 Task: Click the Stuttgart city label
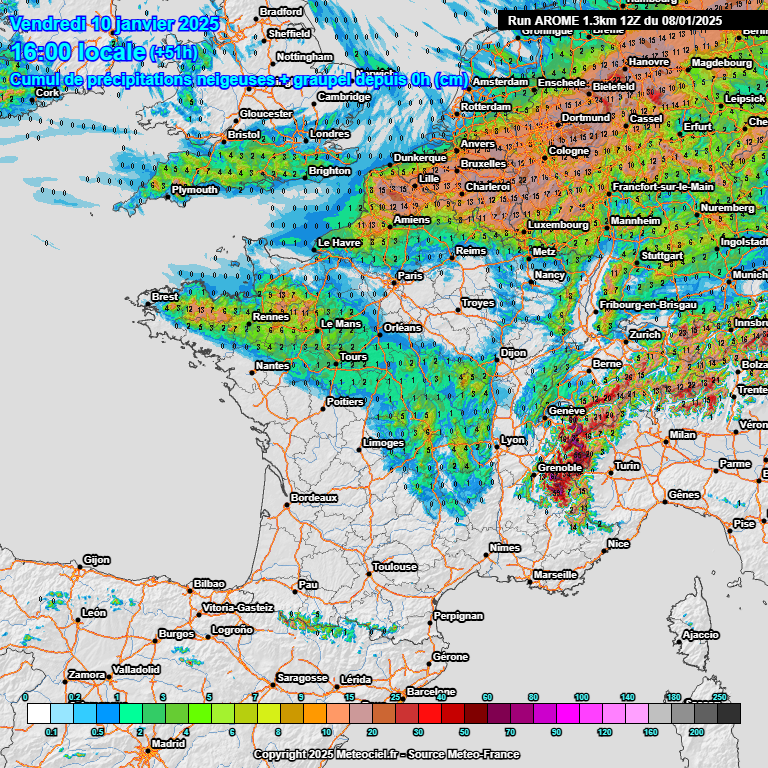click(662, 256)
